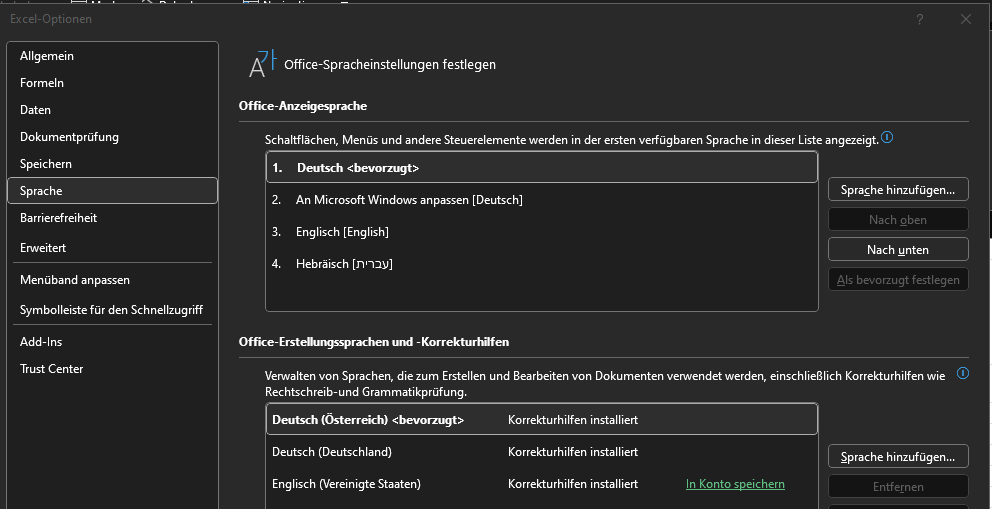The image size is (992, 509).
Task: Select Englisch (Vereinigte Staaten) authoring row
Action: 542,484
